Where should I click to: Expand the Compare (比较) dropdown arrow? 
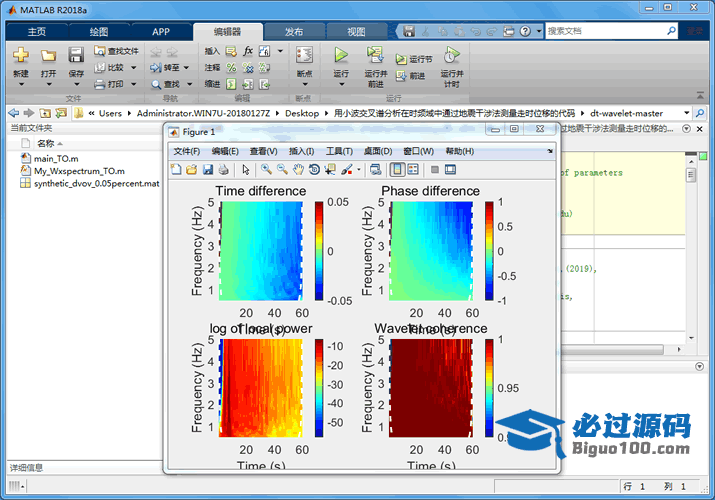pos(134,67)
